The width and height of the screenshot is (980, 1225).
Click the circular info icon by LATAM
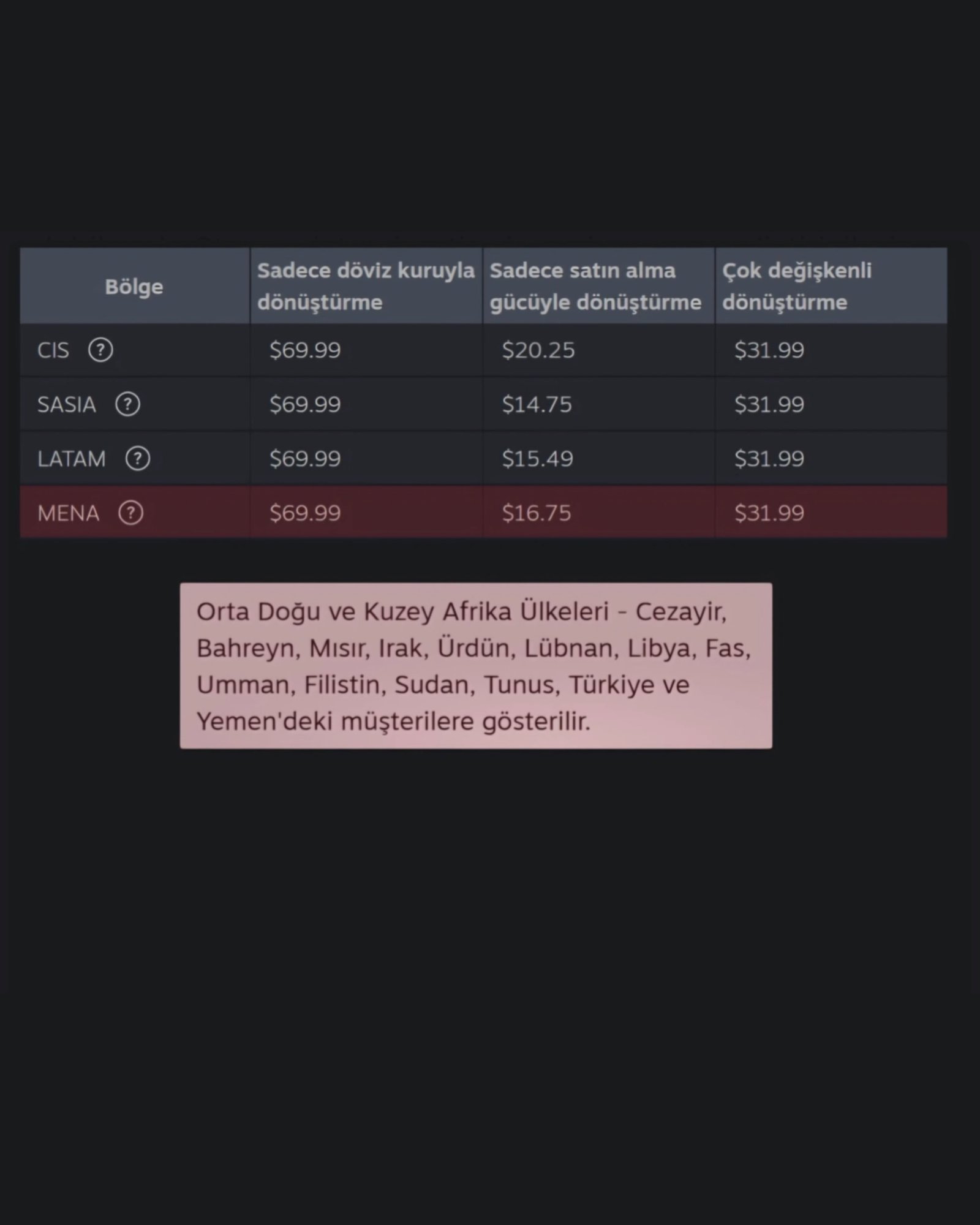(x=138, y=458)
